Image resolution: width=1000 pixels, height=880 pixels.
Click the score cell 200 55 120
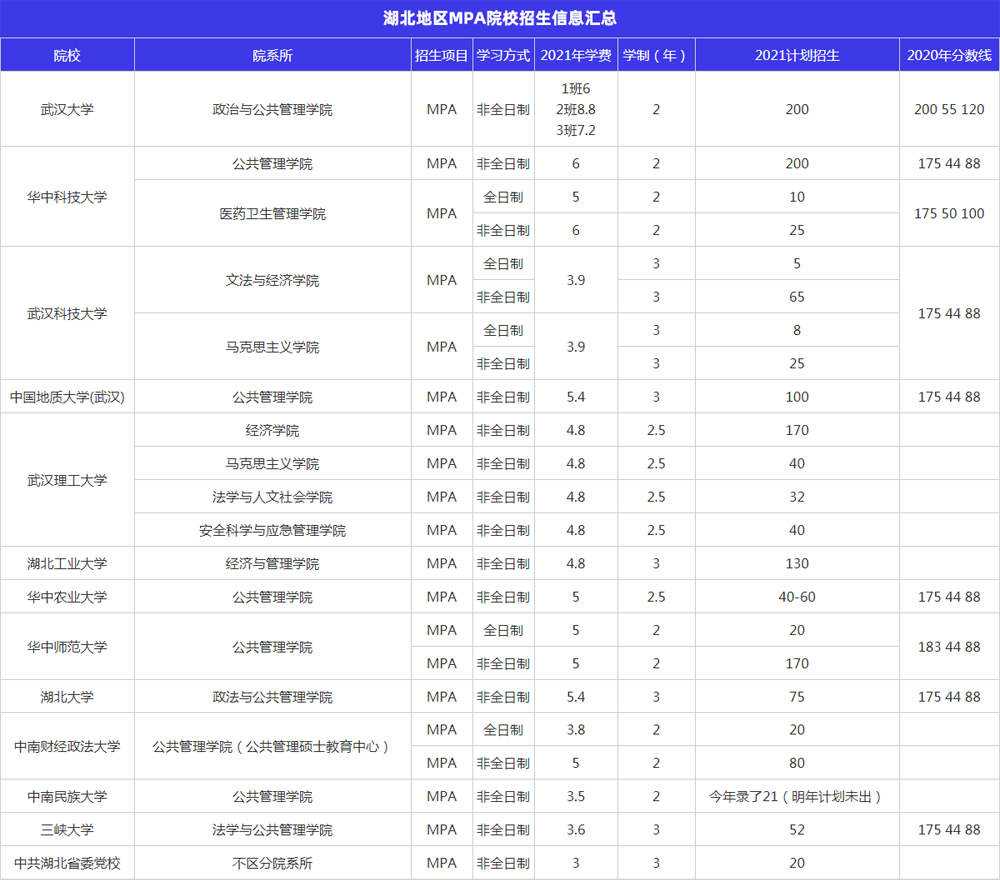point(949,109)
